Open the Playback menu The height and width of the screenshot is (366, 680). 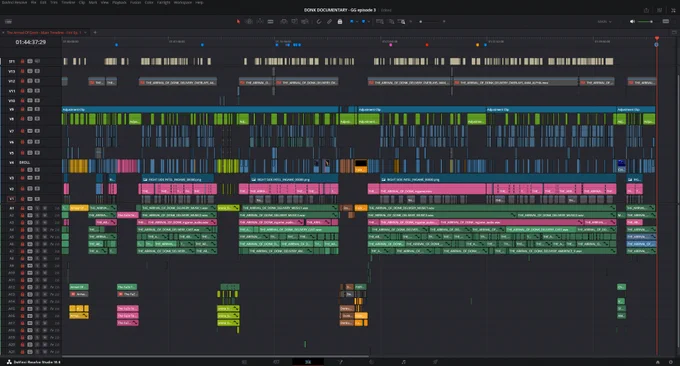119,3
